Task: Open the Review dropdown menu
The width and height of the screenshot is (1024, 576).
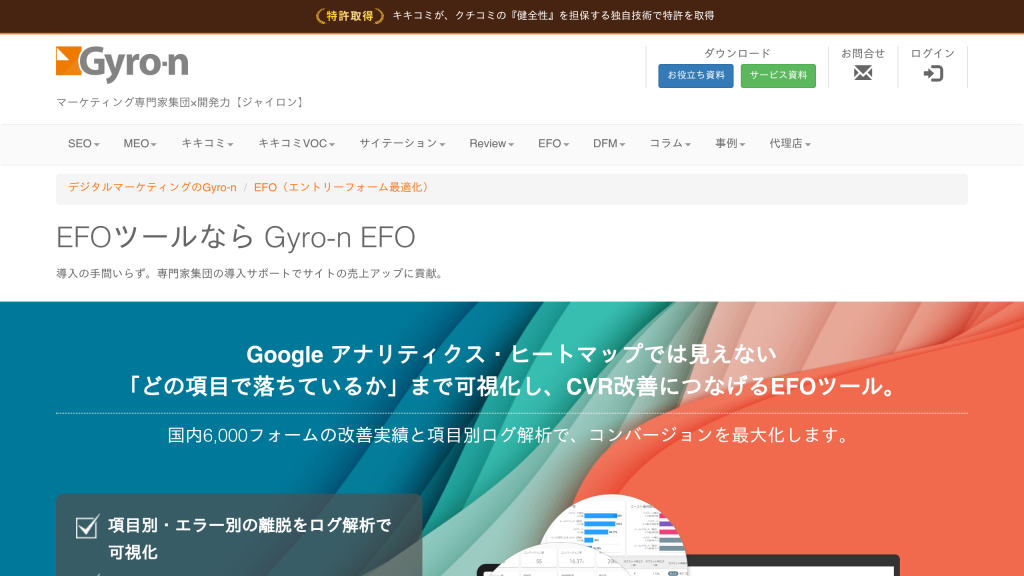Action: pos(492,144)
